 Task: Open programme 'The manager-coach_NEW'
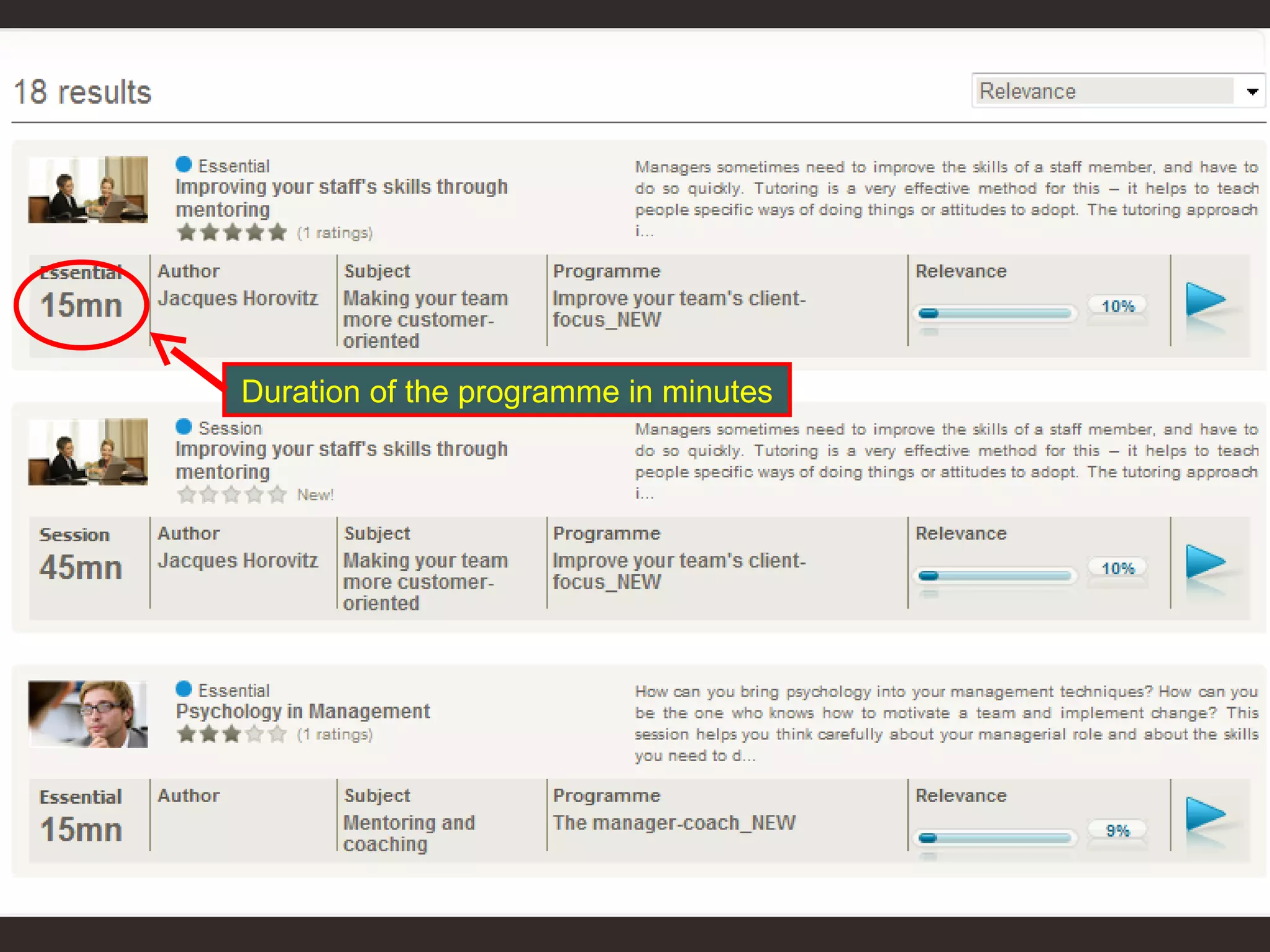tap(674, 822)
